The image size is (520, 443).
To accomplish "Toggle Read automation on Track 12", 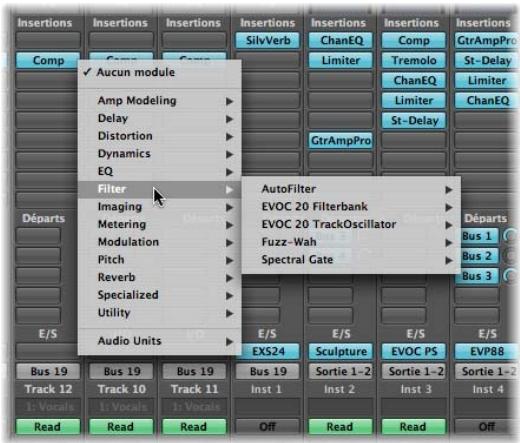I will point(48,427).
